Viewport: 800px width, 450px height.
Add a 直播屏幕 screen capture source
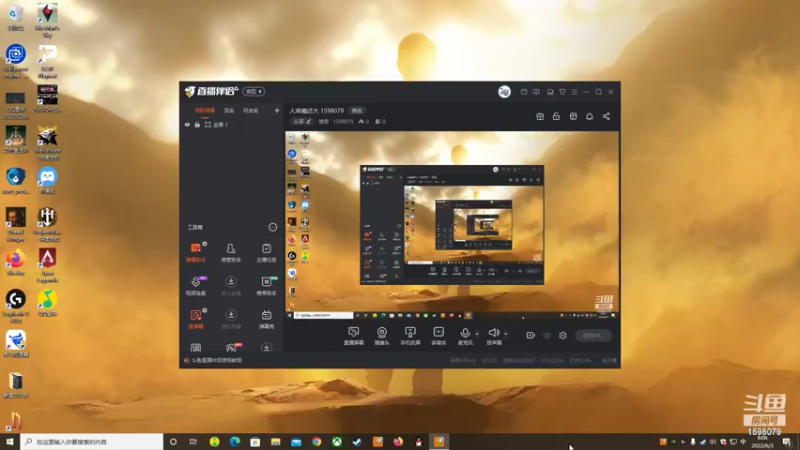coord(354,336)
